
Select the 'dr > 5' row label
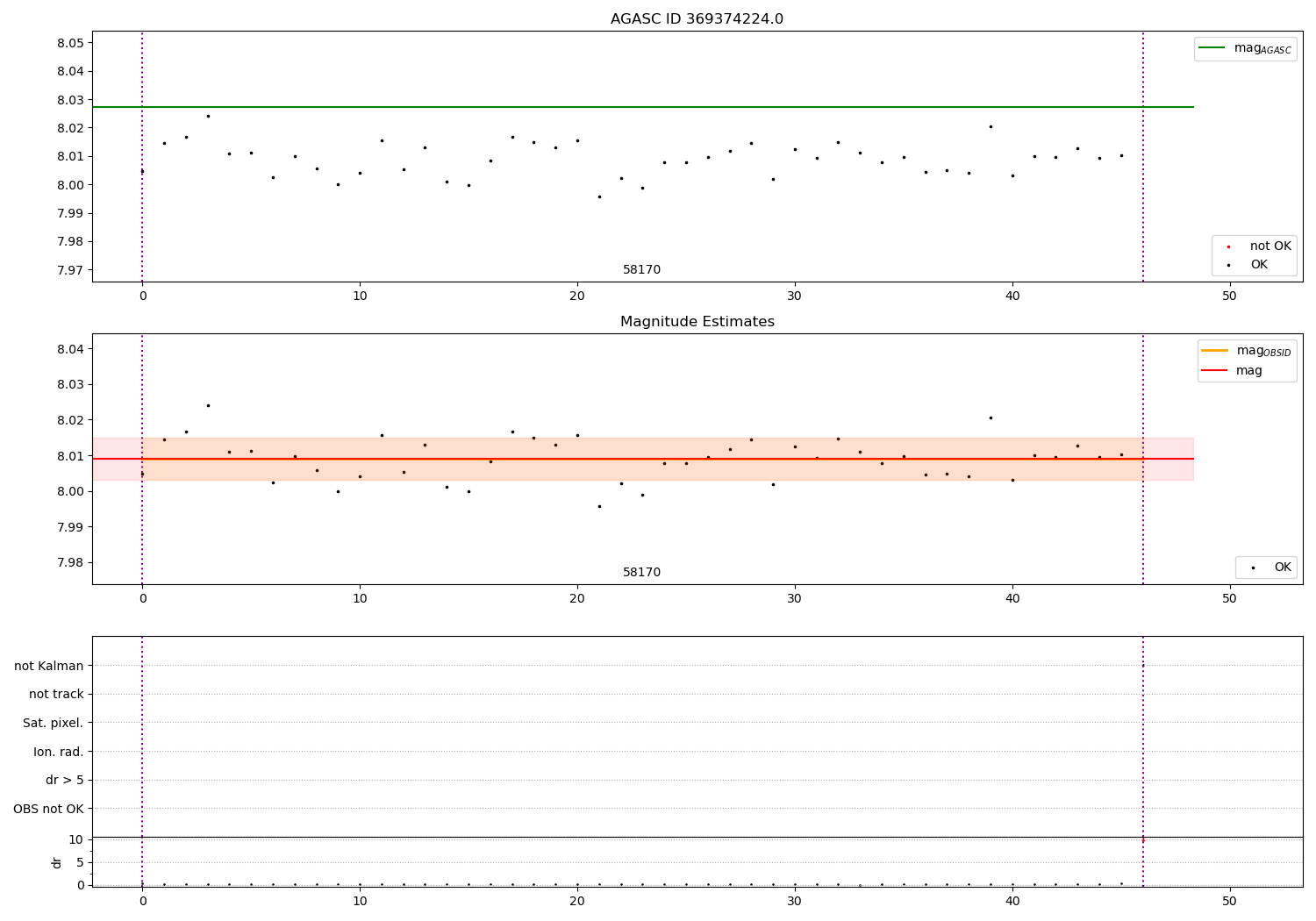(65, 780)
